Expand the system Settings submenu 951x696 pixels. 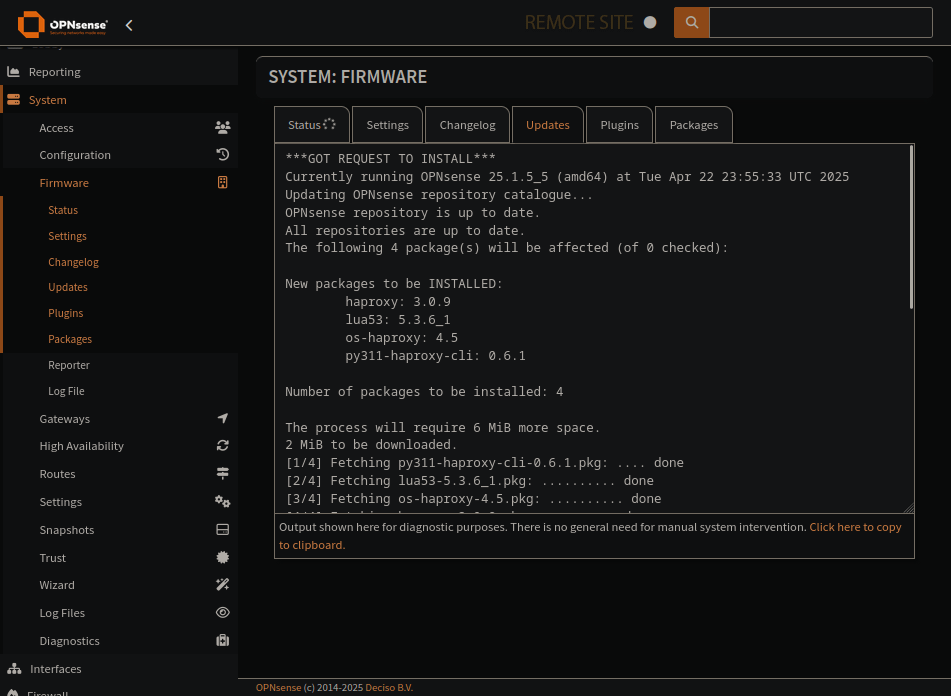coord(120,501)
